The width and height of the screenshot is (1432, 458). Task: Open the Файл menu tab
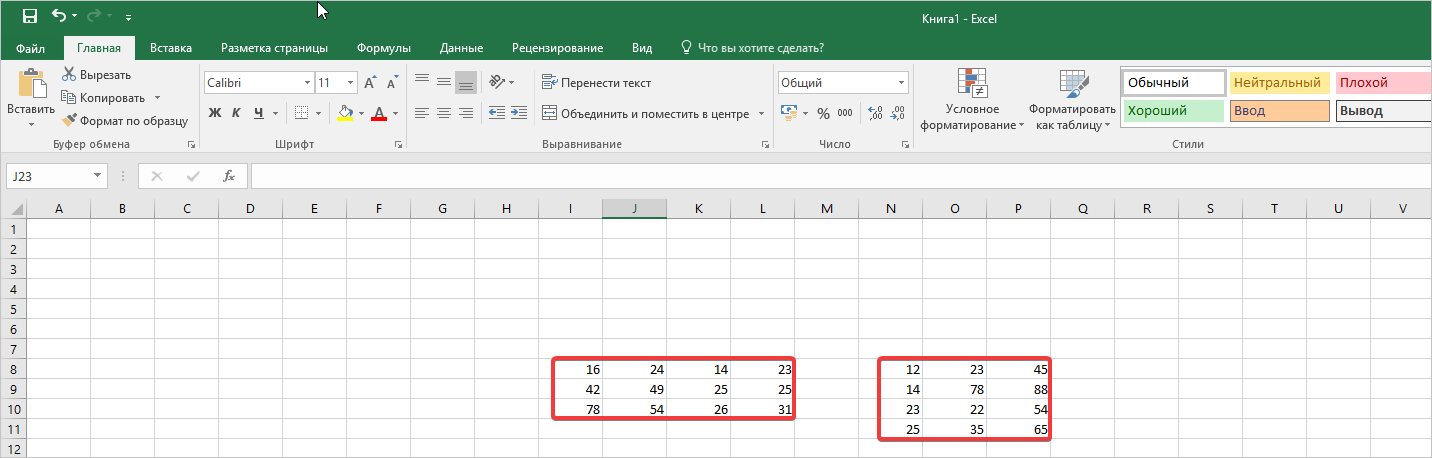point(30,48)
